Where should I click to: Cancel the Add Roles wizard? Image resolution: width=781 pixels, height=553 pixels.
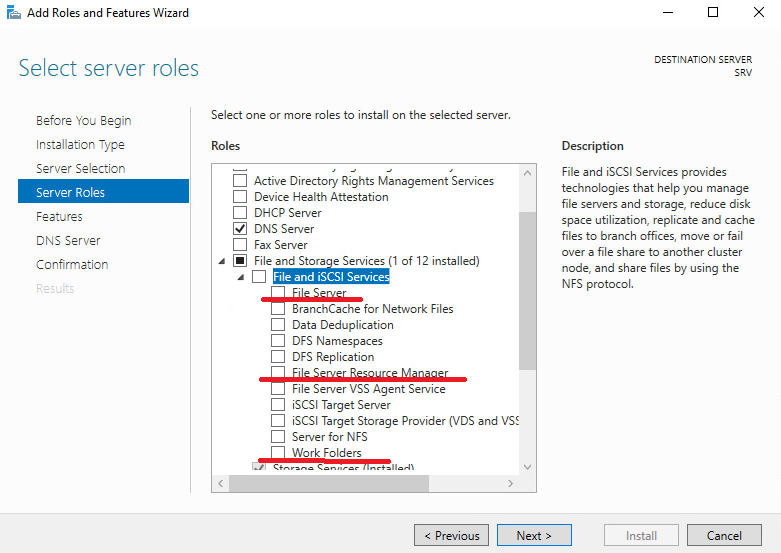(x=724, y=535)
